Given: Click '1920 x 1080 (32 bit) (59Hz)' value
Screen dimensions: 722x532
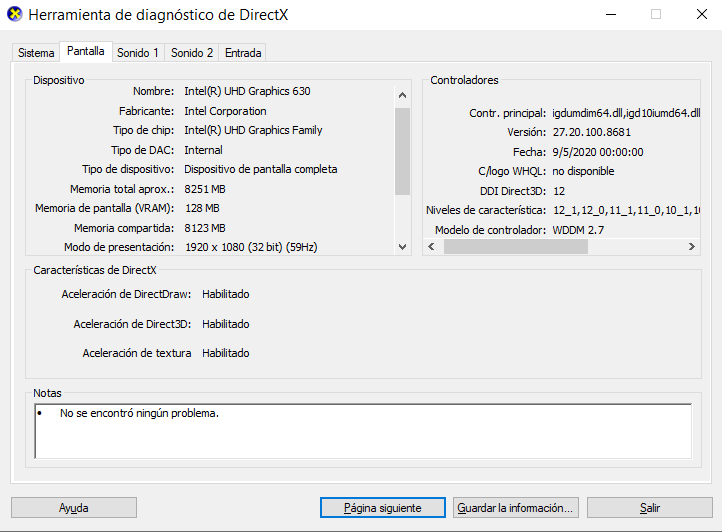Looking at the screenshot, I should [251, 247].
